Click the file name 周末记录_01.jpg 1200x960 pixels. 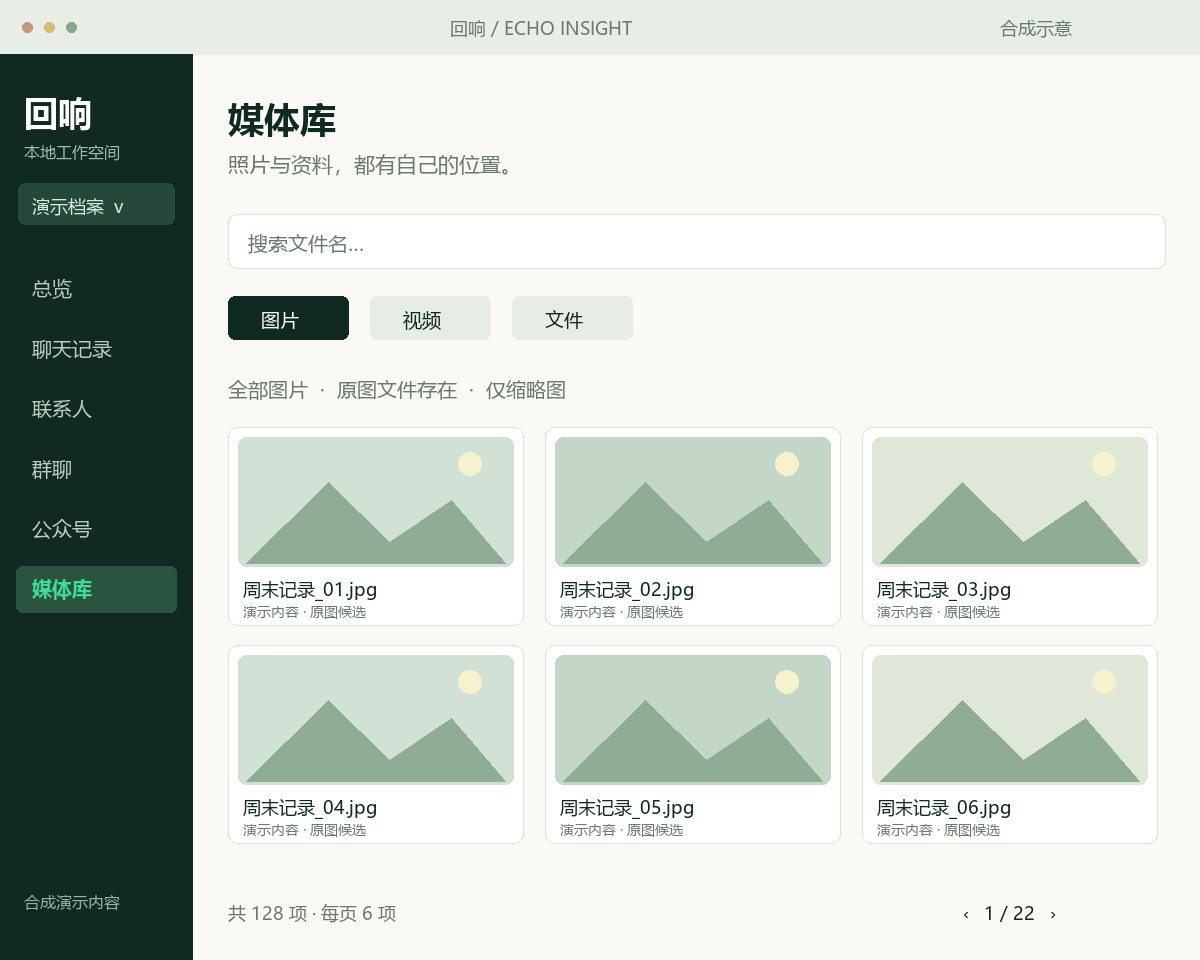310,590
